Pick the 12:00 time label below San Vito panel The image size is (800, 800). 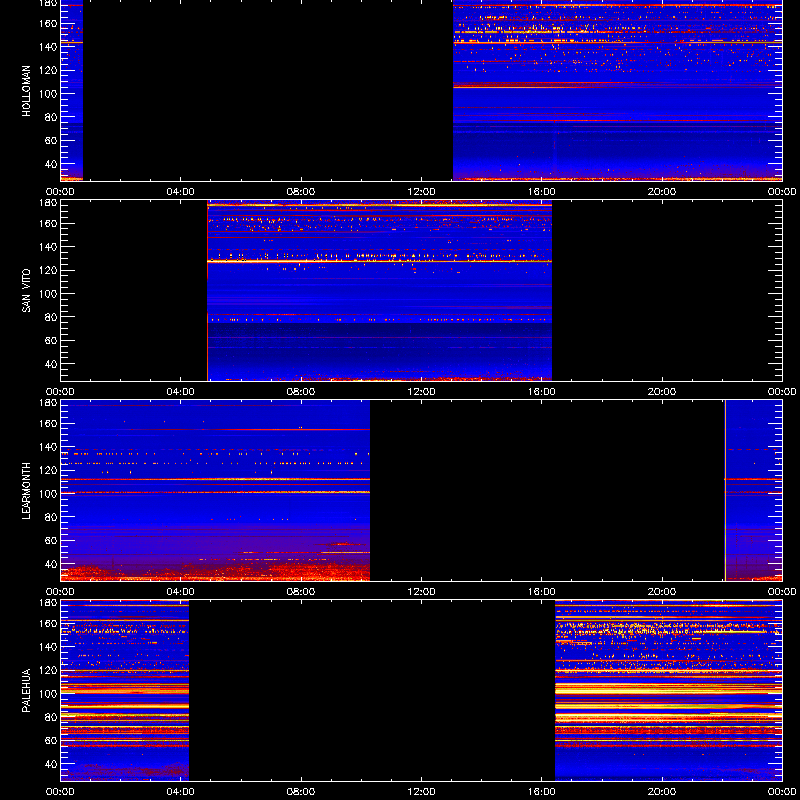pos(421,392)
